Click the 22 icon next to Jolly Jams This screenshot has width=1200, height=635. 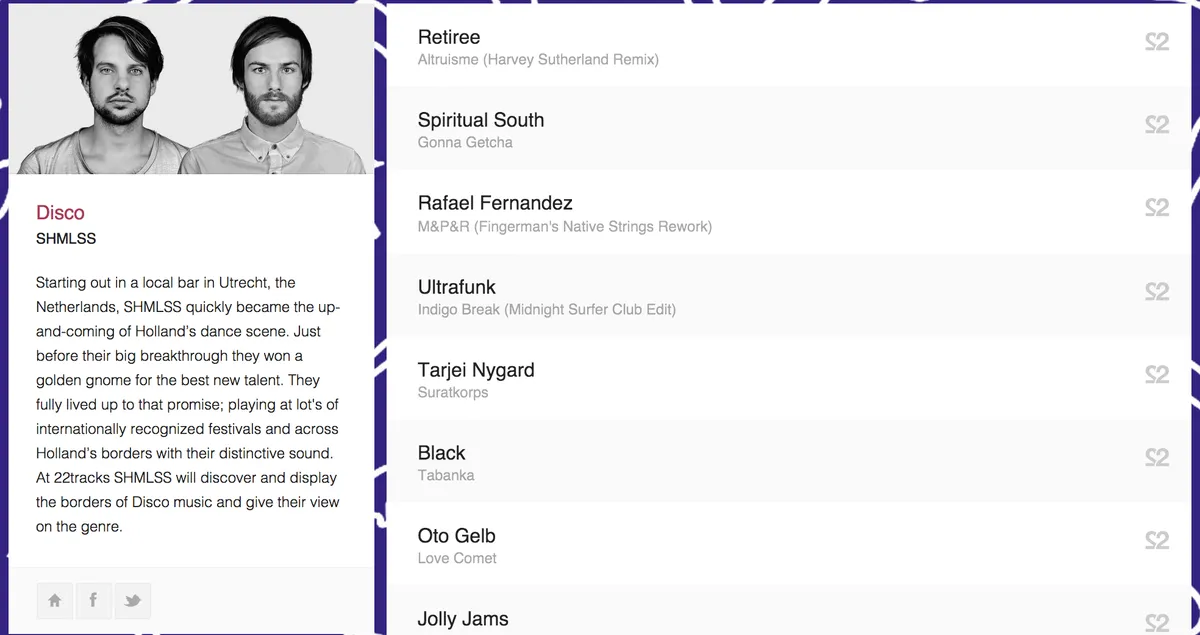tap(1157, 622)
